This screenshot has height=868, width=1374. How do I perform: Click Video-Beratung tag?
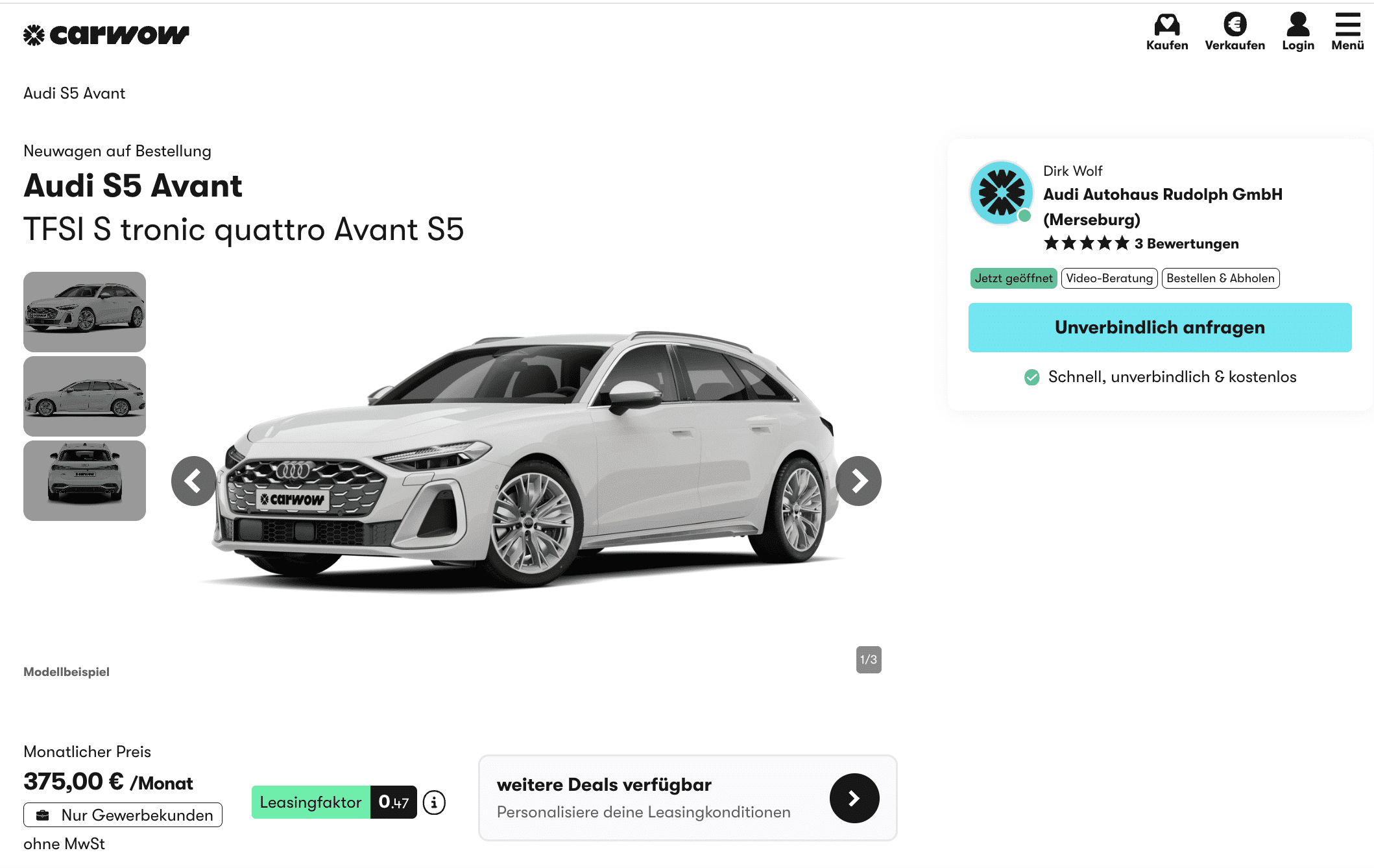[x=1109, y=278]
